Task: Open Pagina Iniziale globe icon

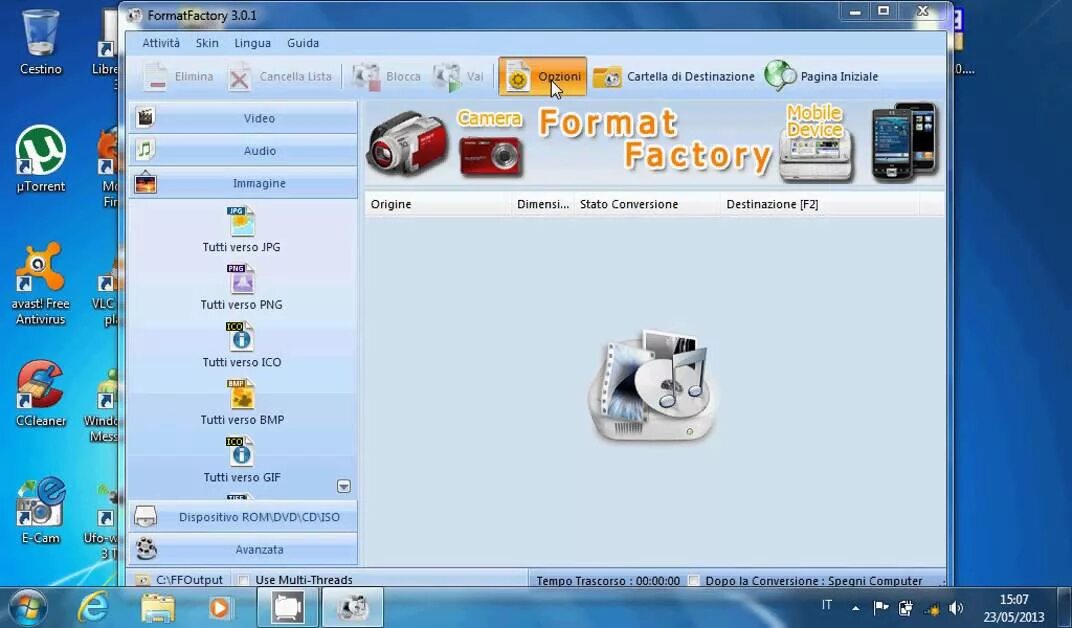Action: (780, 76)
